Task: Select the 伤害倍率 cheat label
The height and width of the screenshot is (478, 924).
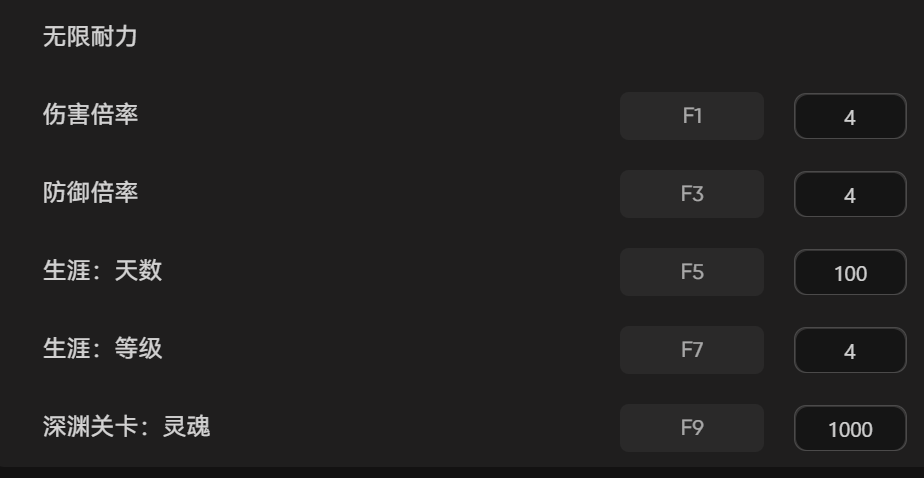Action: coord(90,115)
